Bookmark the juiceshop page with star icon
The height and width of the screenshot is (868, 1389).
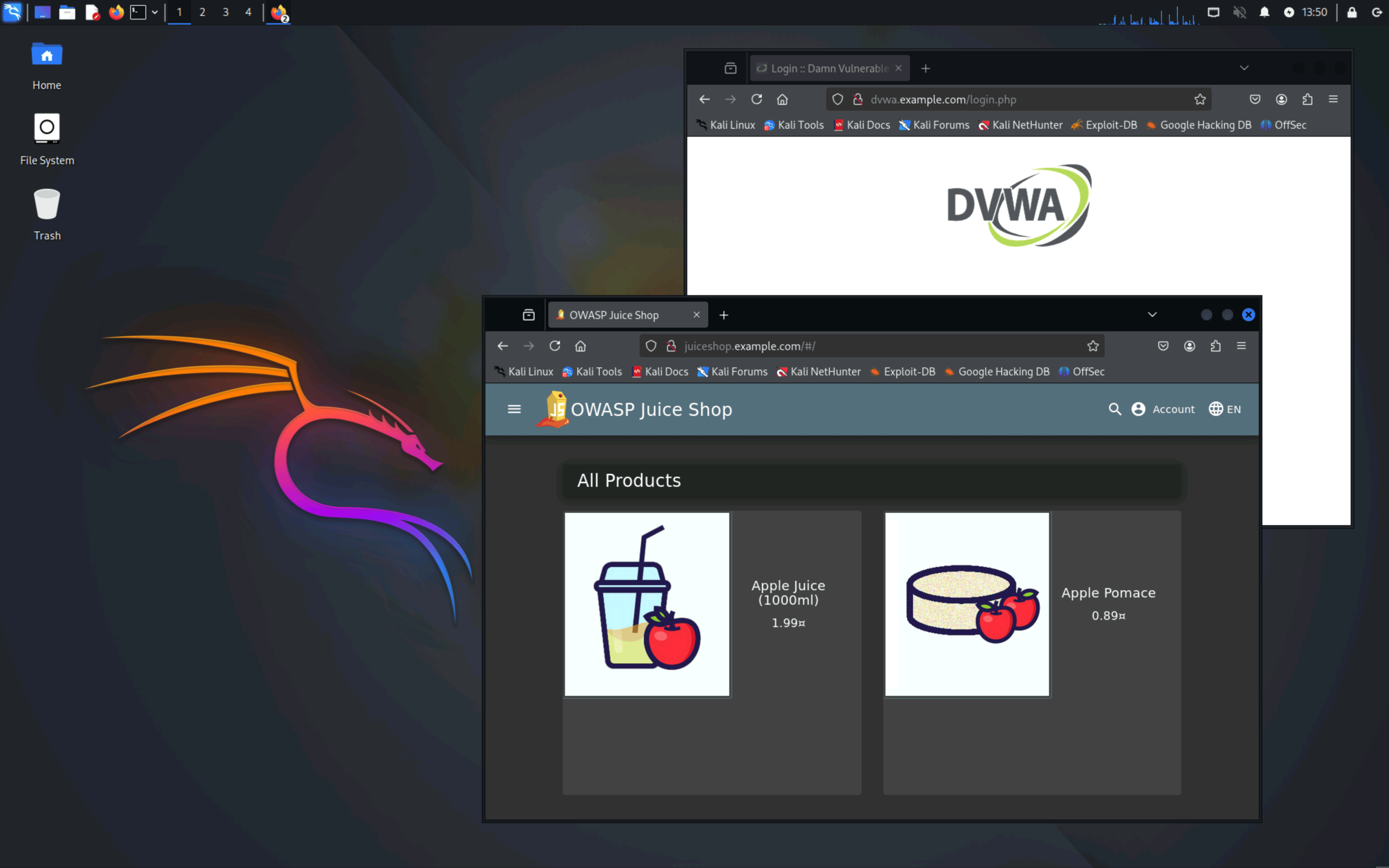pos(1092,346)
